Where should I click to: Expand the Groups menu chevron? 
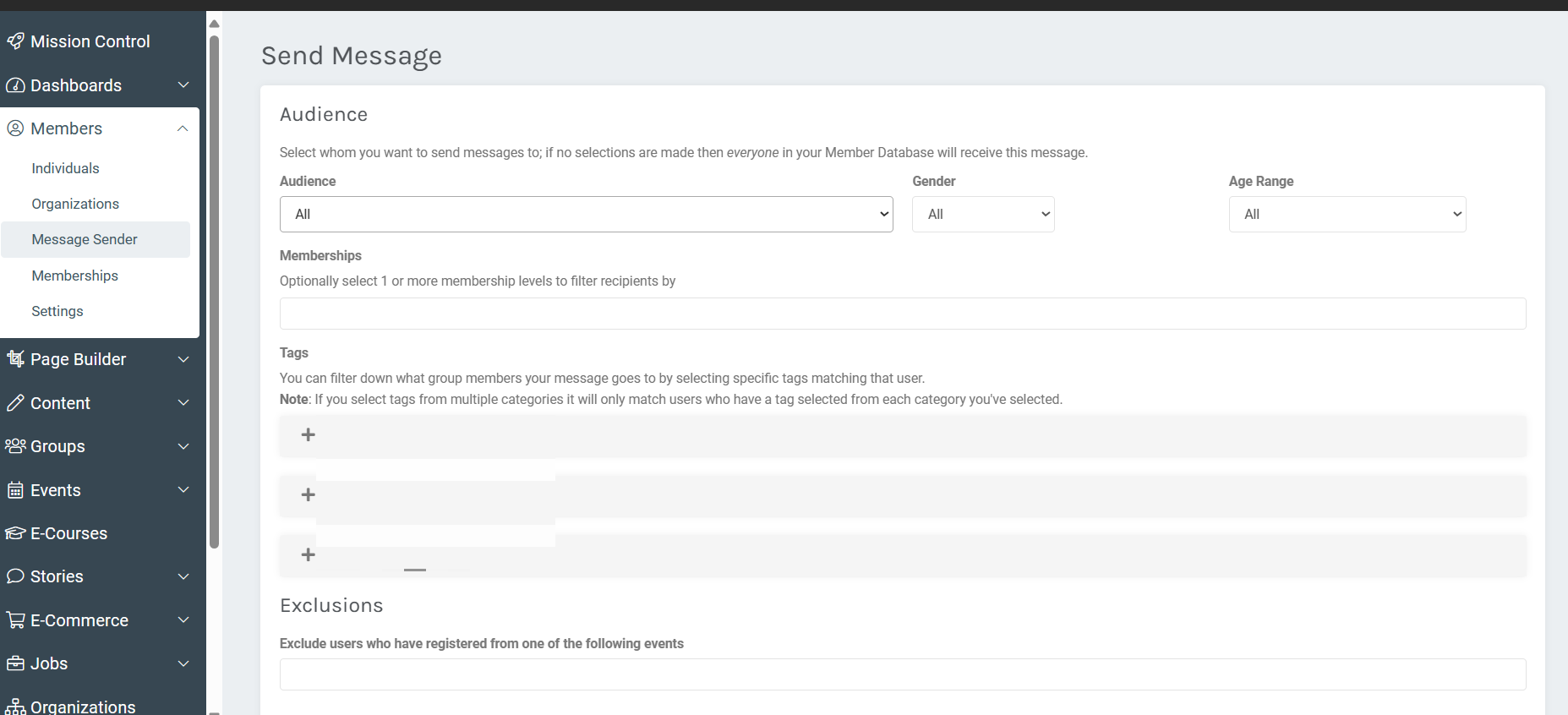pyautogui.click(x=183, y=446)
